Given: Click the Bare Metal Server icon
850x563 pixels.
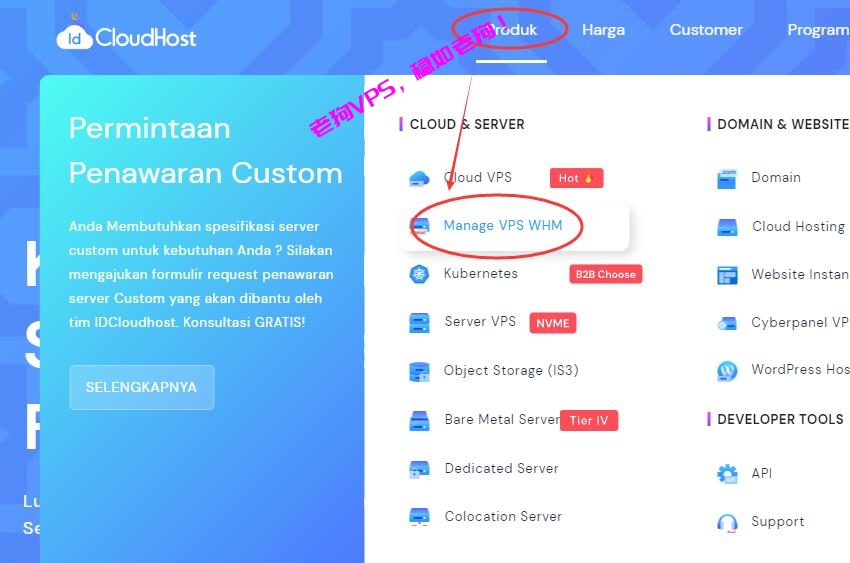Looking at the screenshot, I should [x=419, y=420].
